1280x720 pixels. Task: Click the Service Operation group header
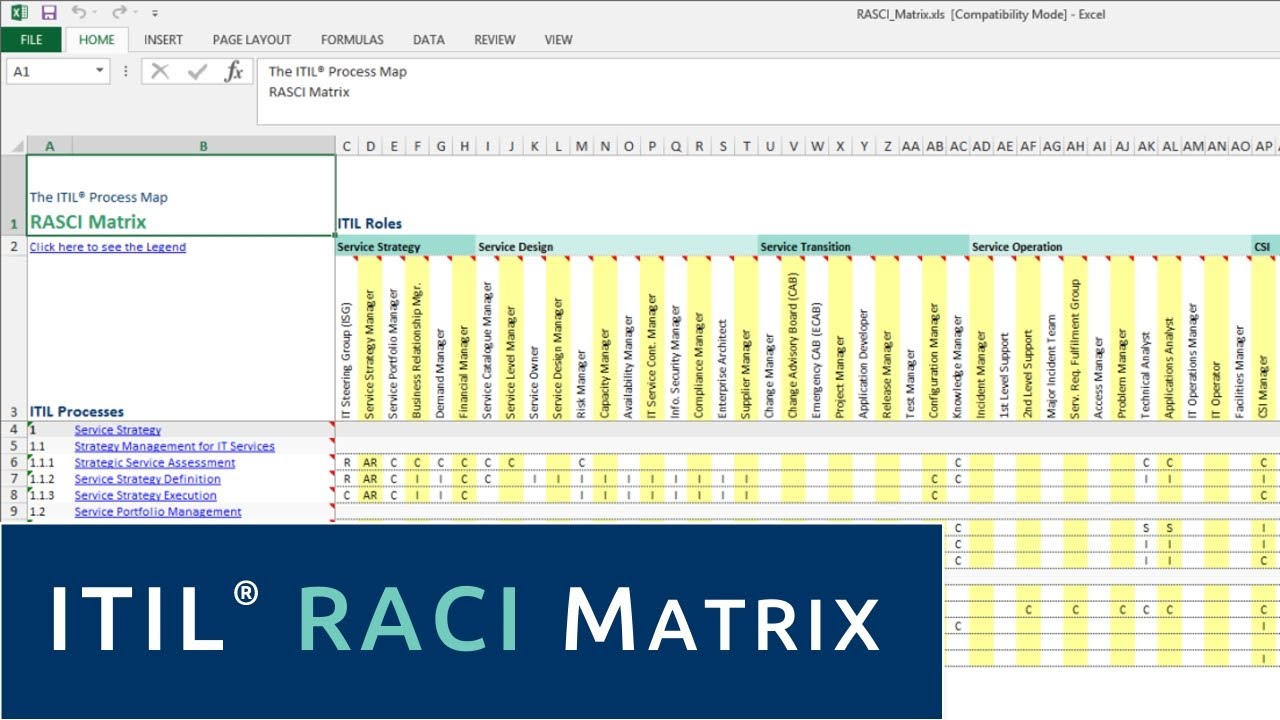[x=1110, y=247]
